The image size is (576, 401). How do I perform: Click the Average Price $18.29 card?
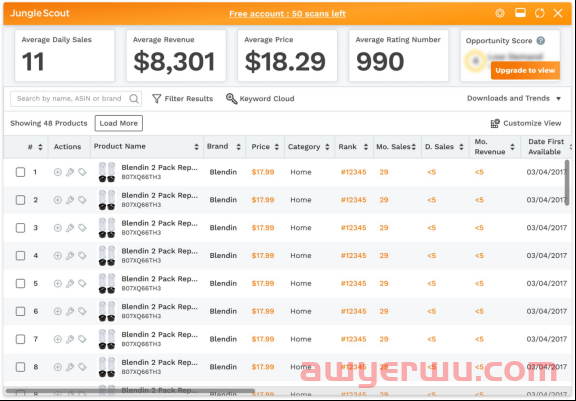(287, 56)
